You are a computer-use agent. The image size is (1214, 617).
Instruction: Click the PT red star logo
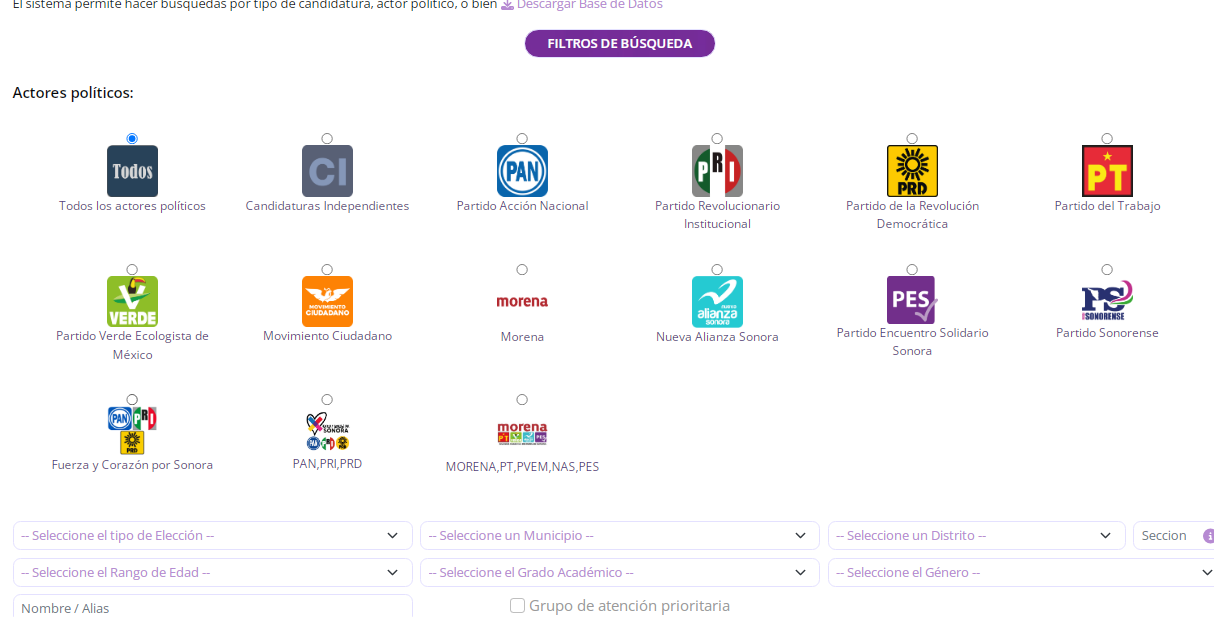point(1107,171)
